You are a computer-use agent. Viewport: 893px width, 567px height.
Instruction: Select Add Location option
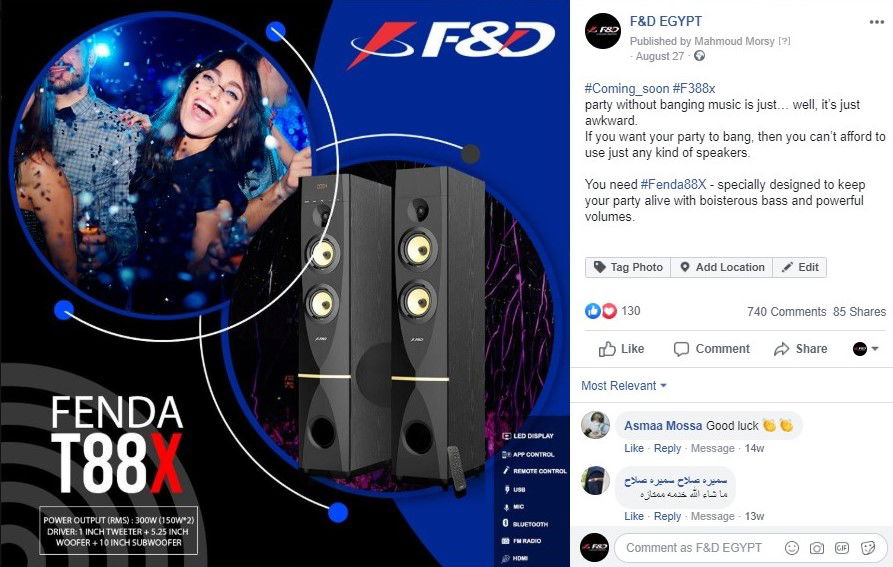pyautogui.click(x=722, y=267)
